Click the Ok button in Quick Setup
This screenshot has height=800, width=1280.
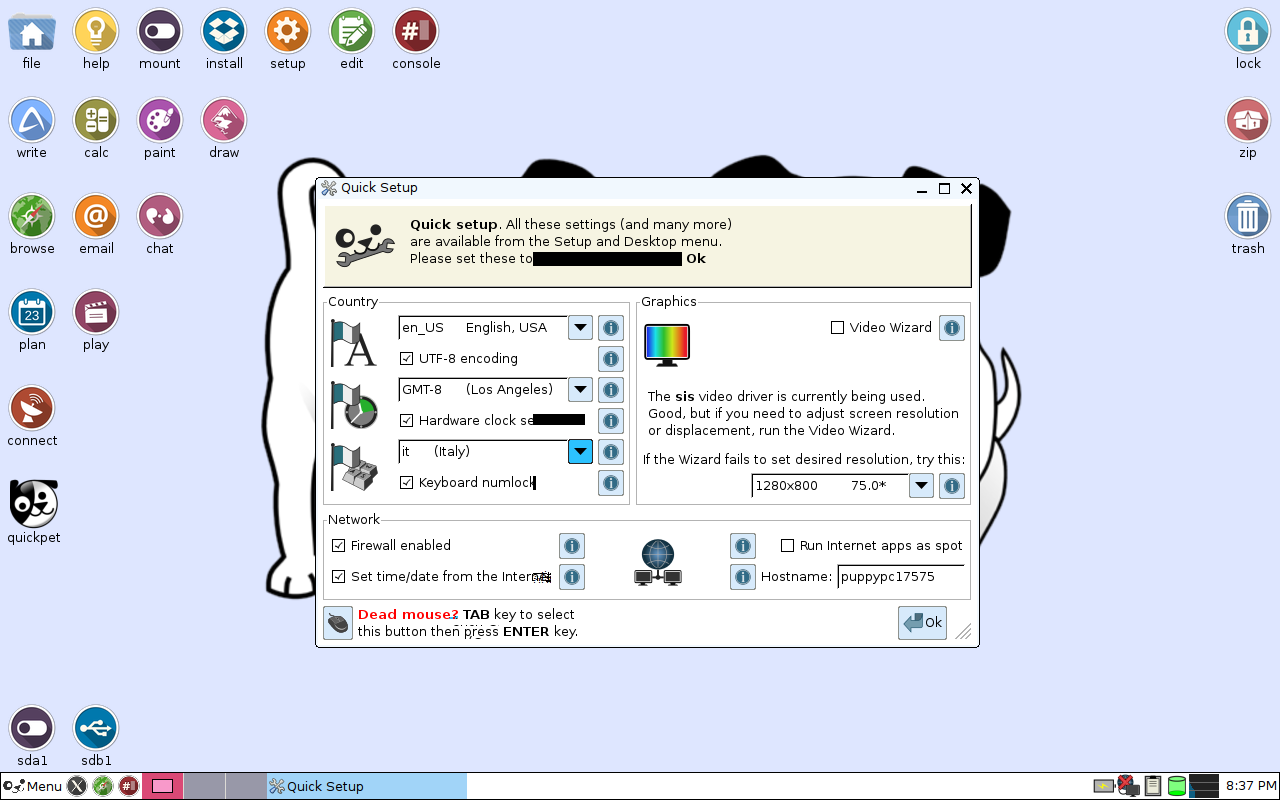(x=922, y=623)
